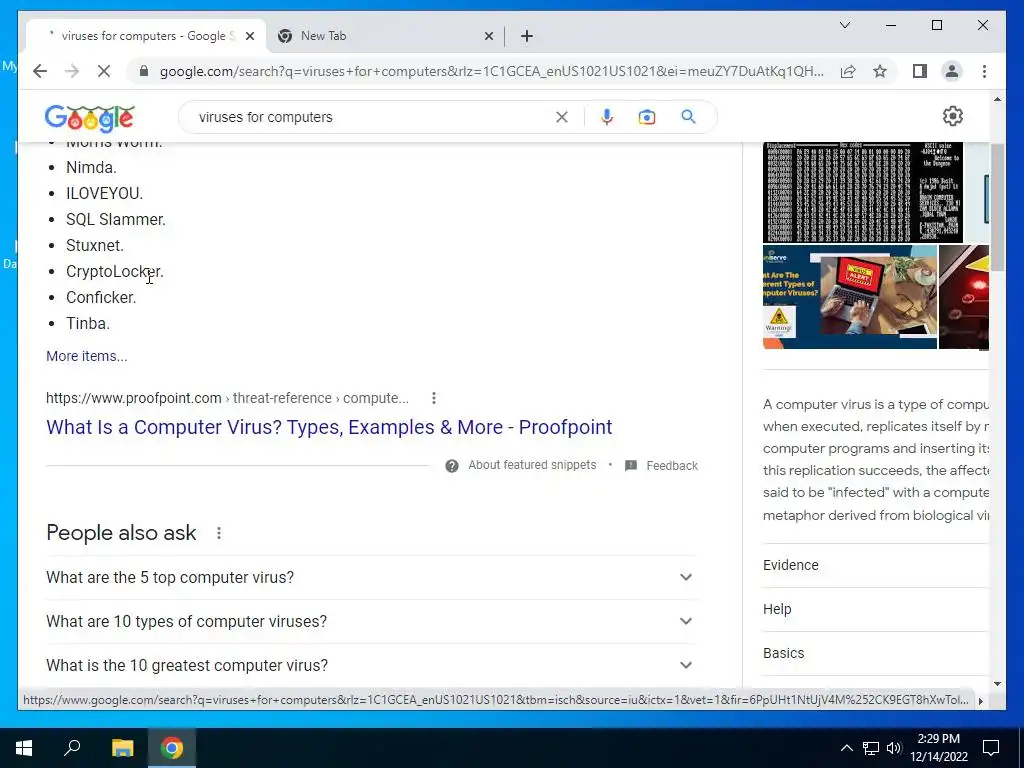Open File Explorer from taskbar
Viewport: 1024px width, 768px height.
click(x=122, y=748)
